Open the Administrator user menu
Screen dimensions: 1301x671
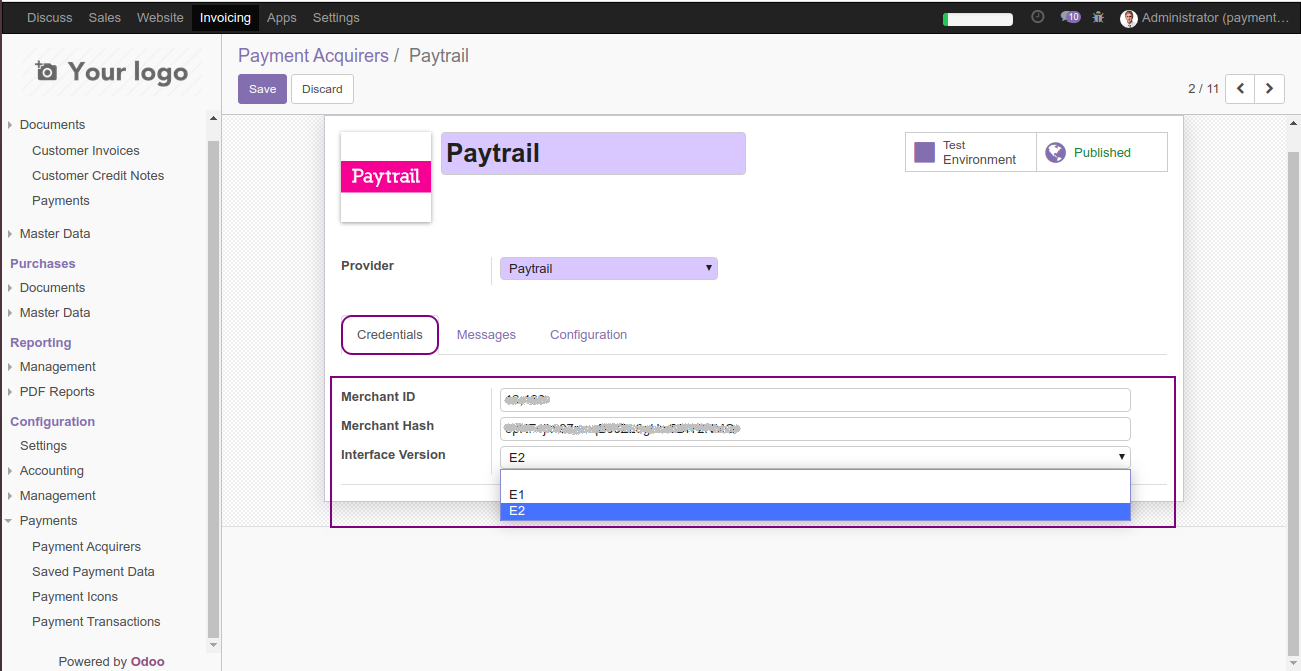(x=1206, y=18)
